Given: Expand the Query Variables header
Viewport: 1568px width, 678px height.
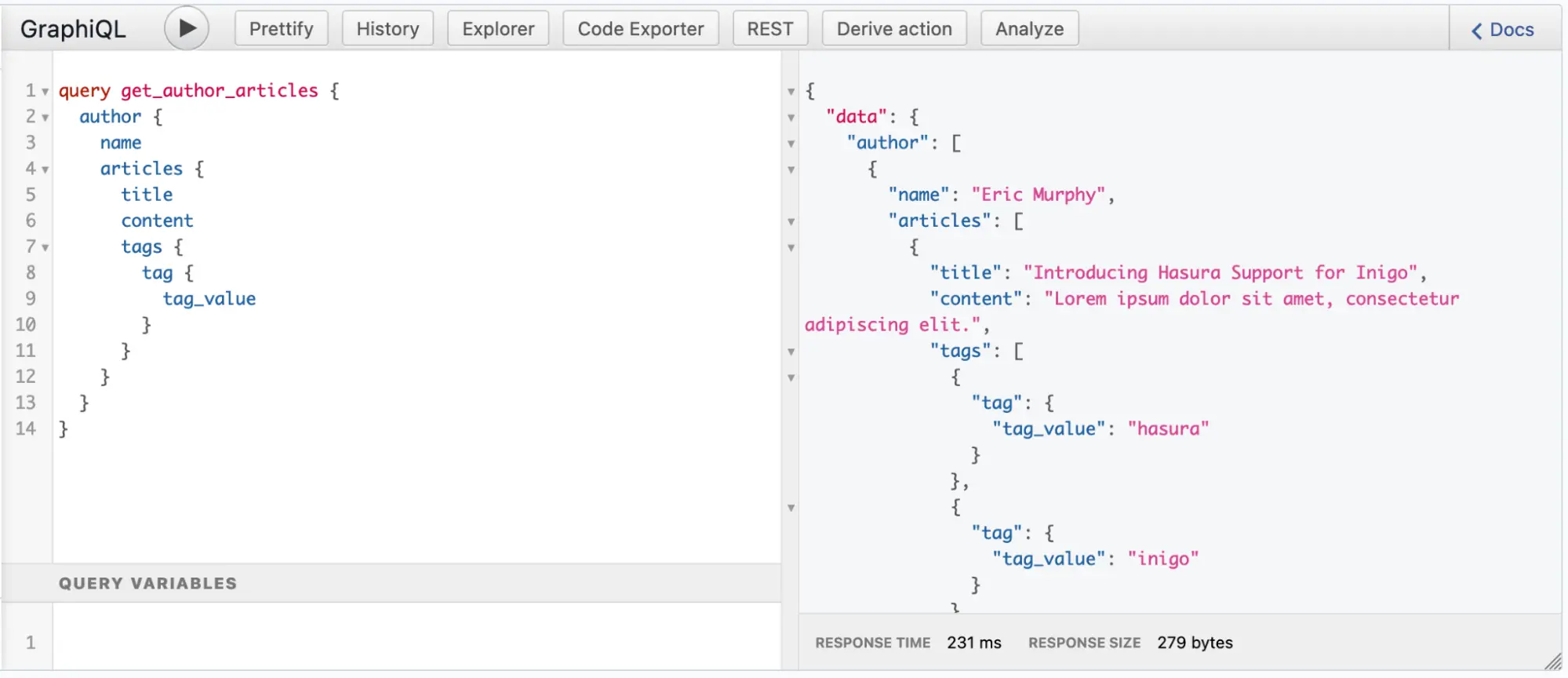Looking at the screenshot, I should (391, 583).
